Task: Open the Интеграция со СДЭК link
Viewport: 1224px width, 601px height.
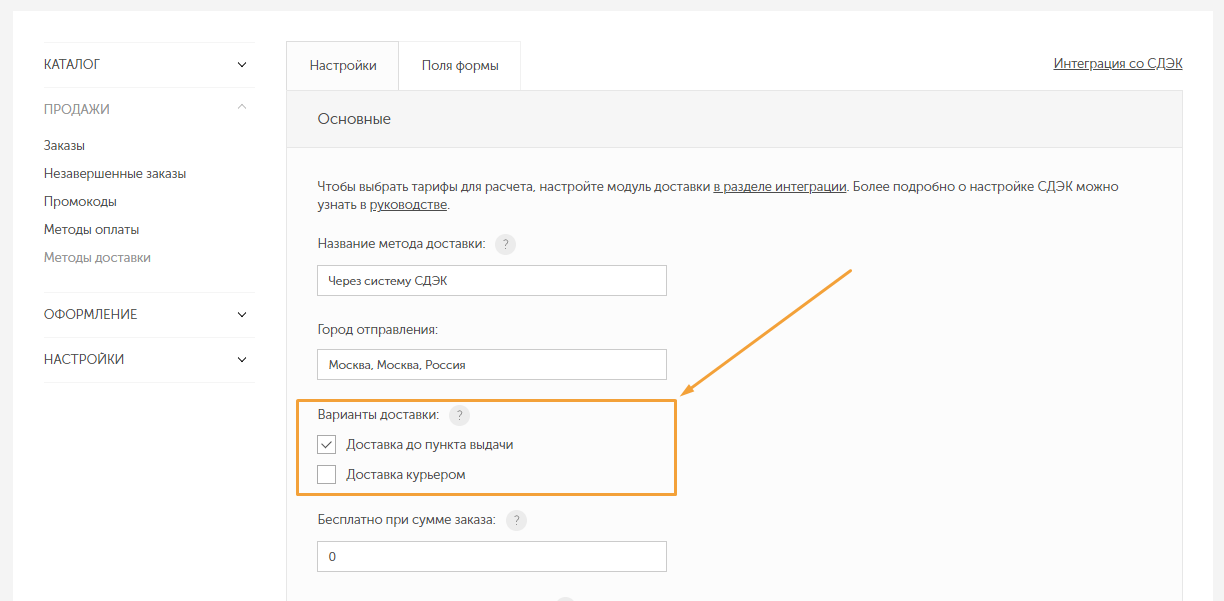Action: 1118,63
